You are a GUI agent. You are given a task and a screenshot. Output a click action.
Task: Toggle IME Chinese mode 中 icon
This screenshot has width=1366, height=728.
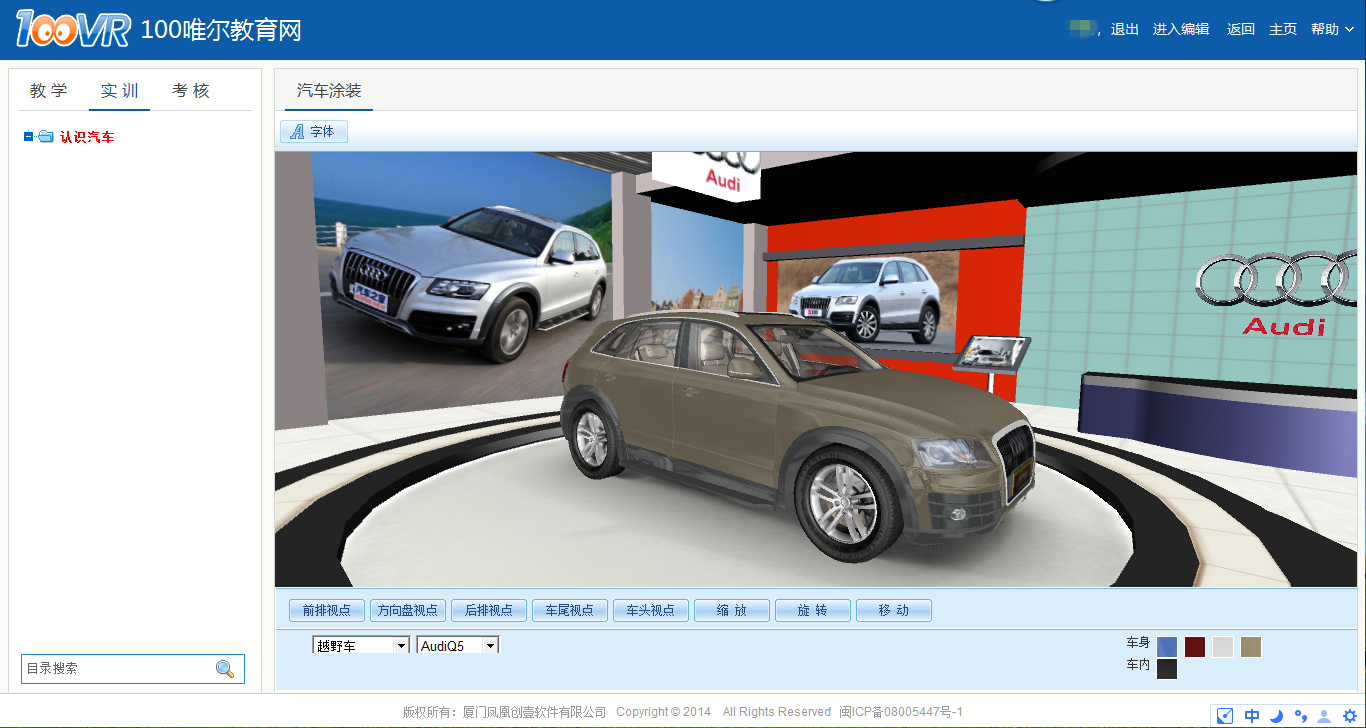point(1252,715)
